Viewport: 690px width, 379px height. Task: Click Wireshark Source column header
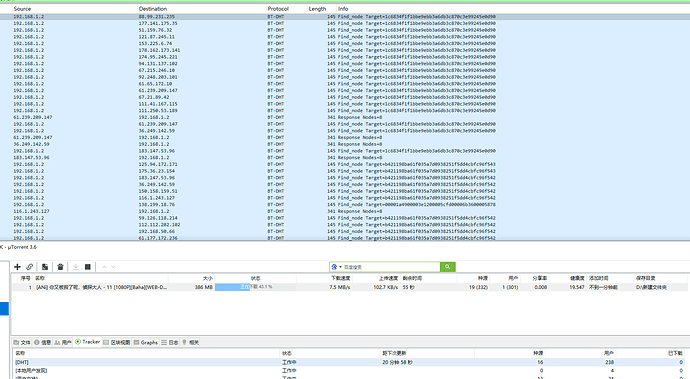22,9
